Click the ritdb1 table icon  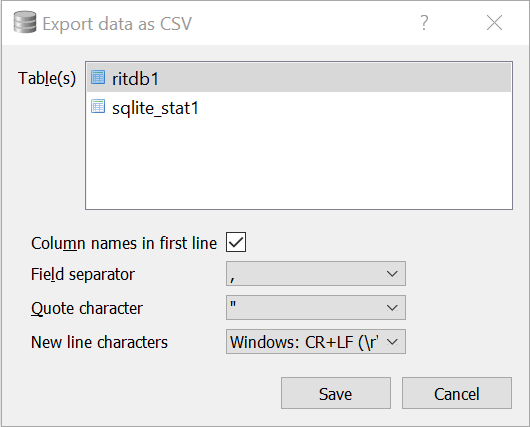coord(98,77)
